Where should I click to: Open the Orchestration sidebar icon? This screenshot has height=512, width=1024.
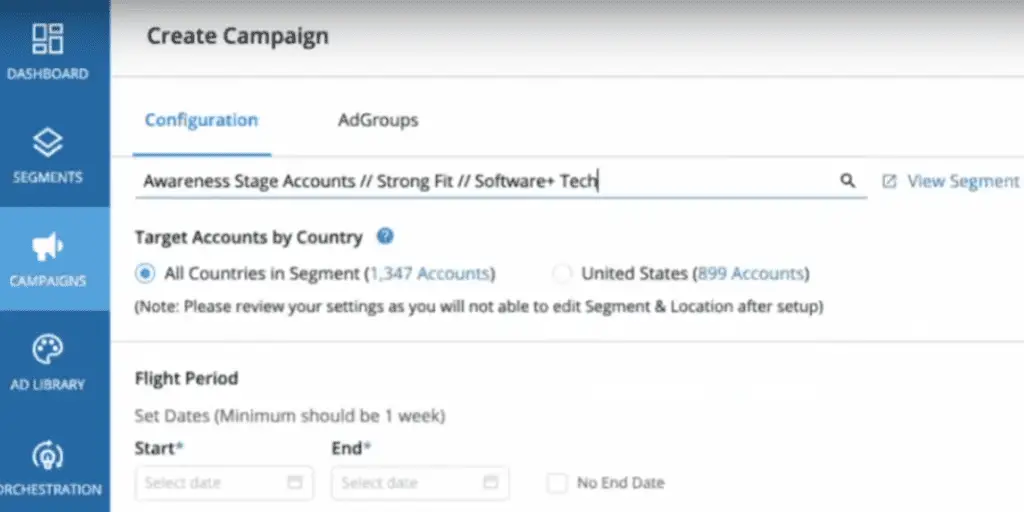click(x=48, y=455)
